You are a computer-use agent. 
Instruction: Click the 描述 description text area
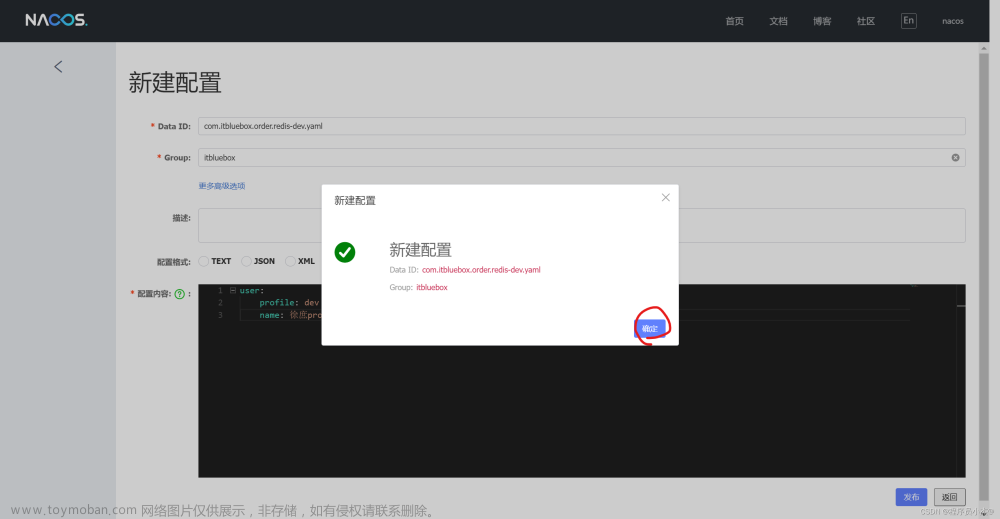click(582, 225)
